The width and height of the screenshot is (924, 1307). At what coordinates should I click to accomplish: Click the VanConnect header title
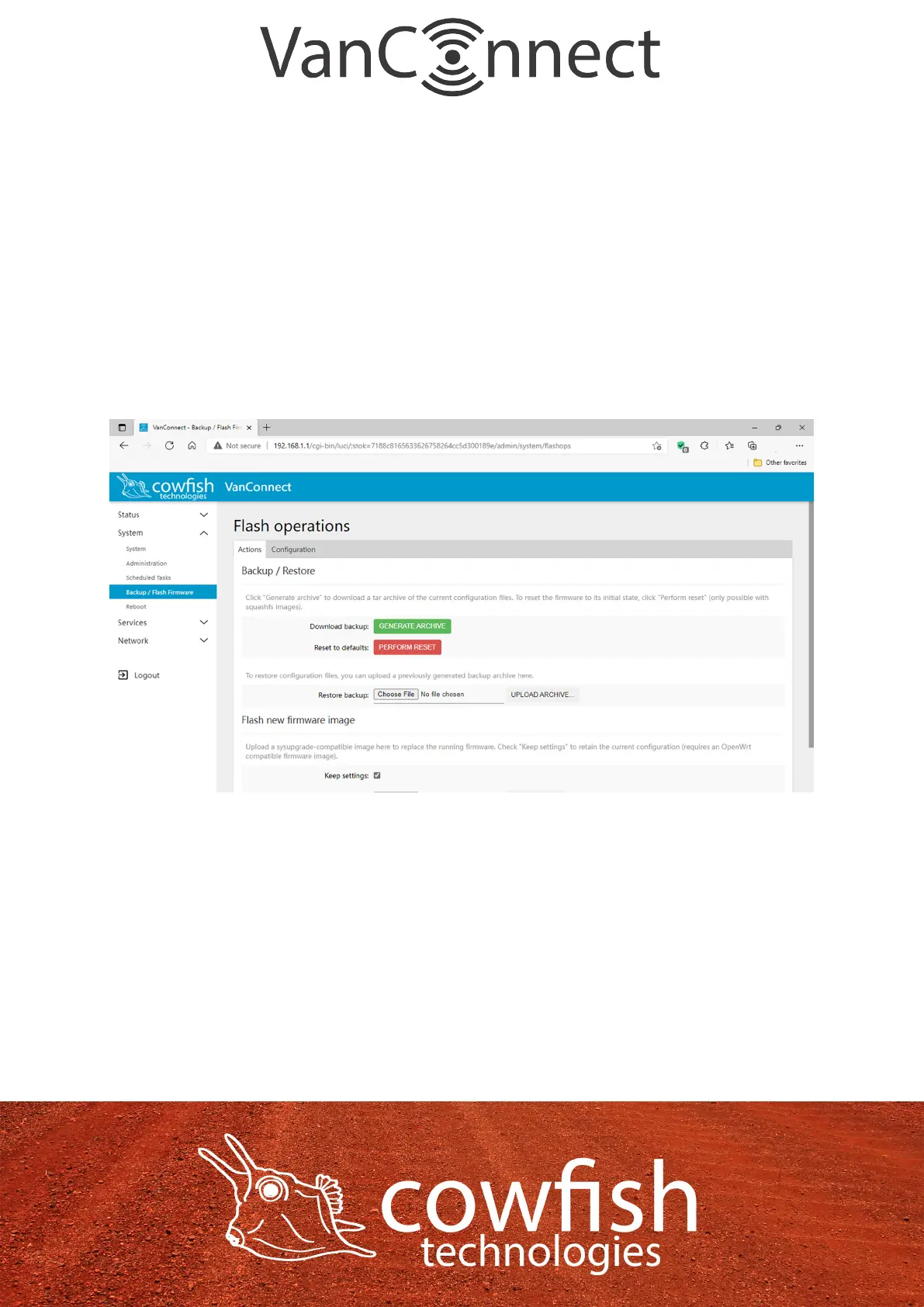pos(258,487)
